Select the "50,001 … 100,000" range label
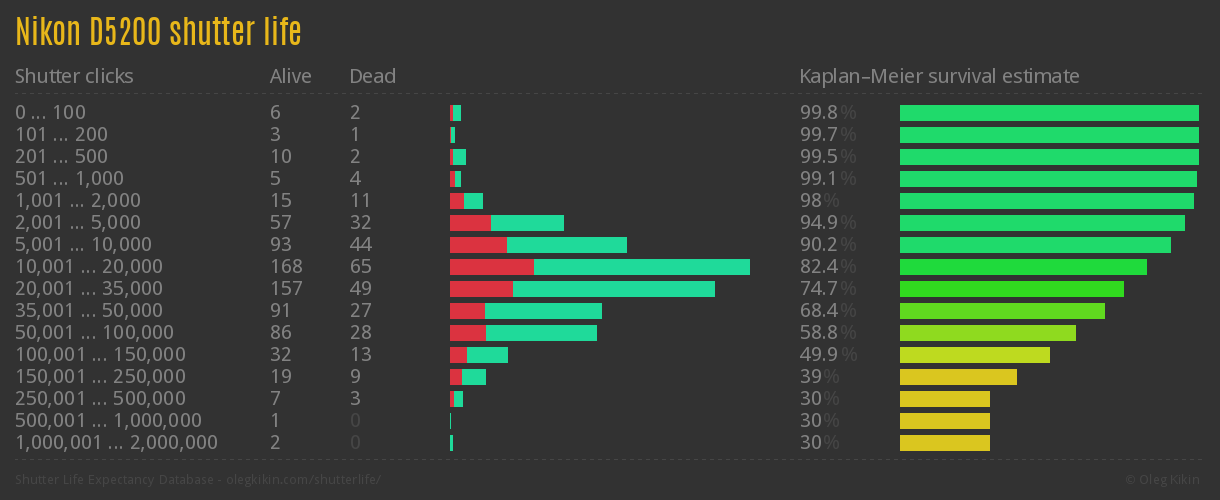This screenshot has height=500, width=1220. coord(94,333)
